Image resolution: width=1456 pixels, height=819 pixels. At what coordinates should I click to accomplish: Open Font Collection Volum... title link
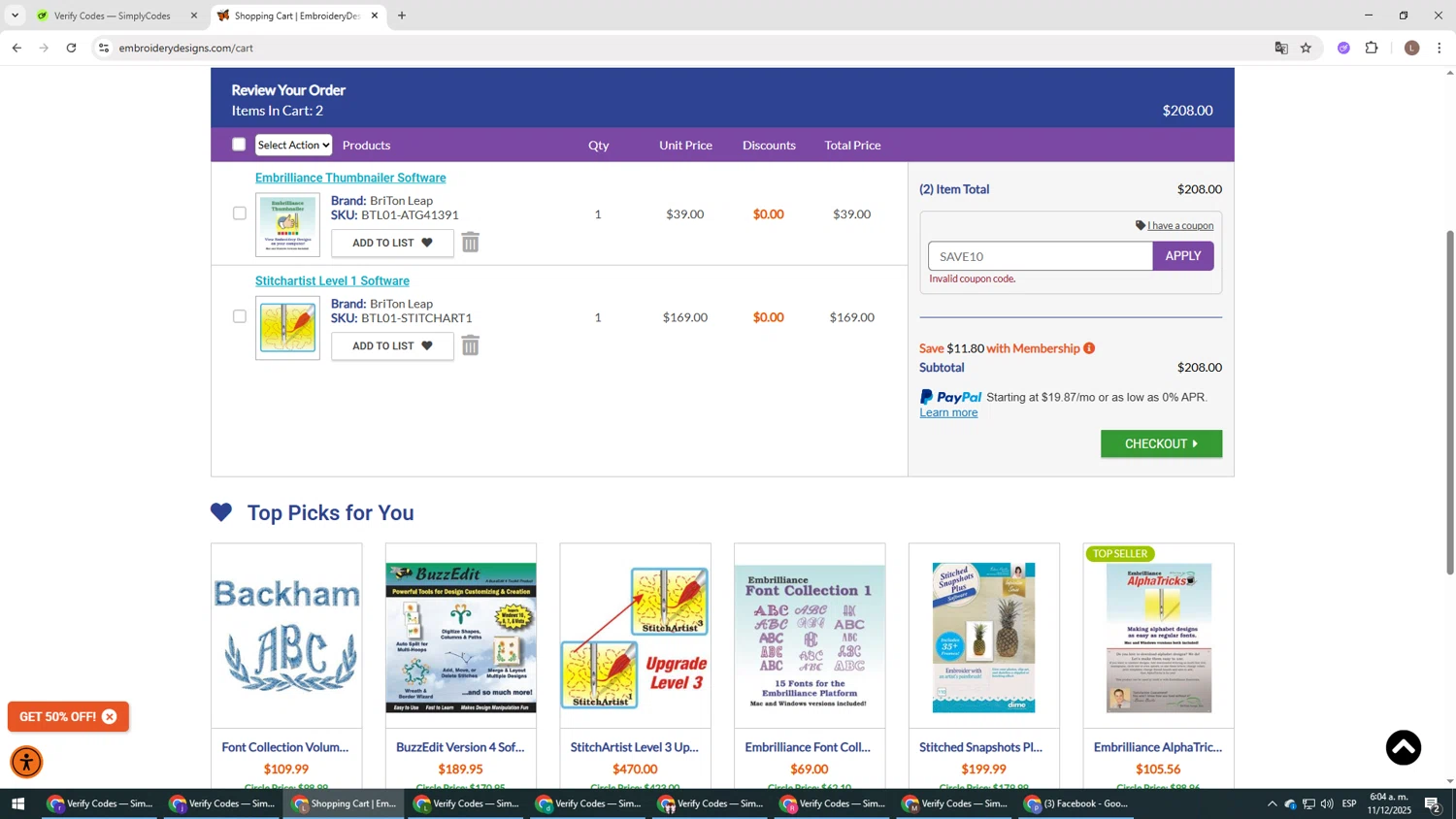tap(285, 747)
